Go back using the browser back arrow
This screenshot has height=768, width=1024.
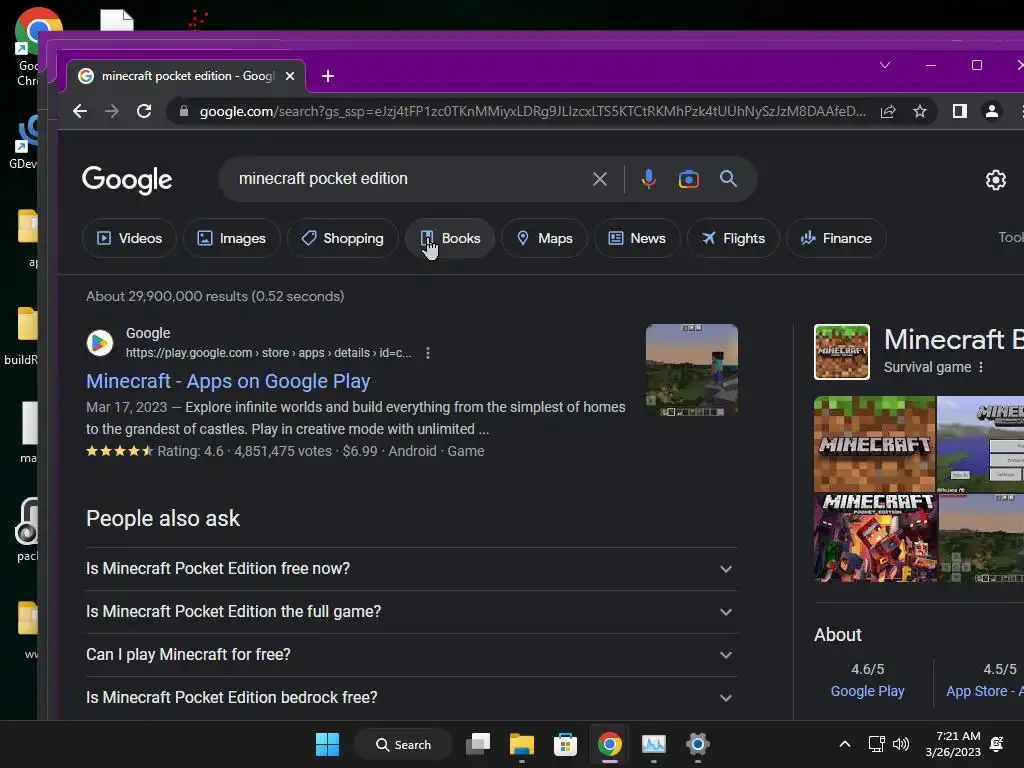80,112
